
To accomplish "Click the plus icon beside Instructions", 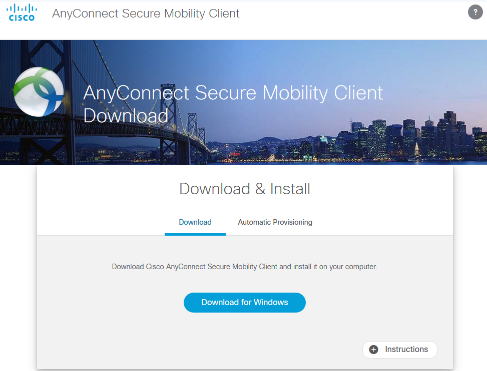I will click(x=374, y=349).
